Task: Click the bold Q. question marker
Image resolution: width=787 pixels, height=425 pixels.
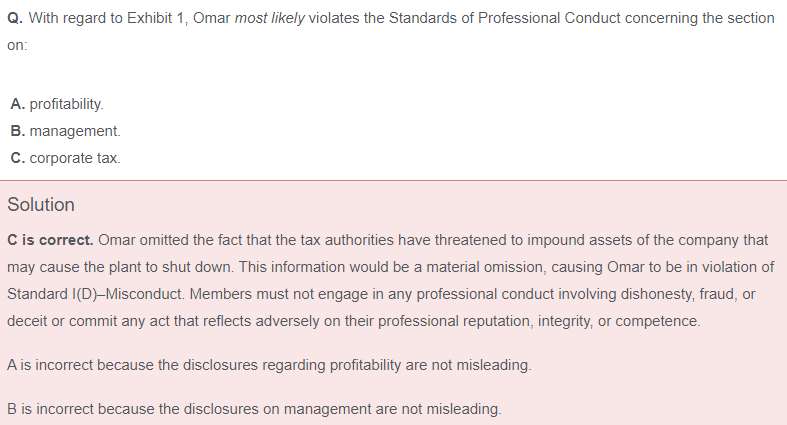Action: pos(15,18)
